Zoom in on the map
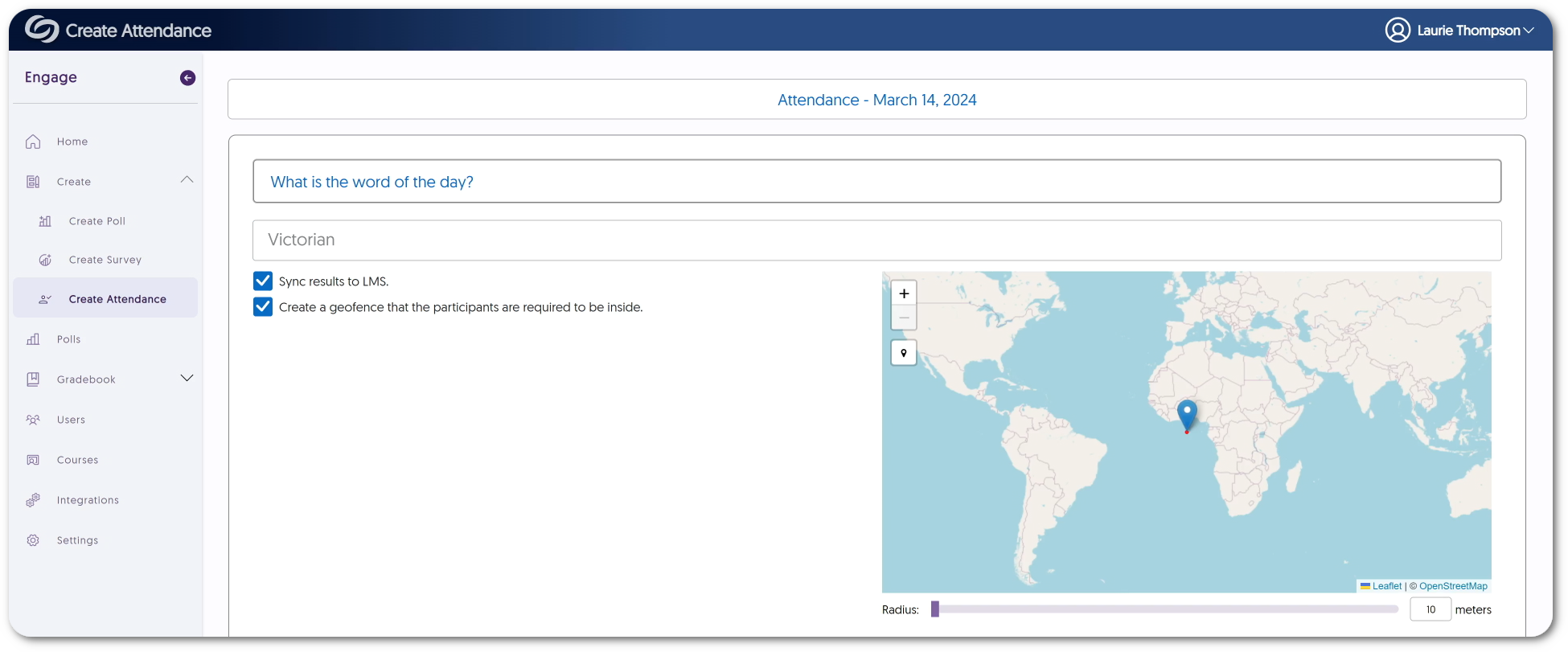The width and height of the screenshot is (1568, 652). 904,293
